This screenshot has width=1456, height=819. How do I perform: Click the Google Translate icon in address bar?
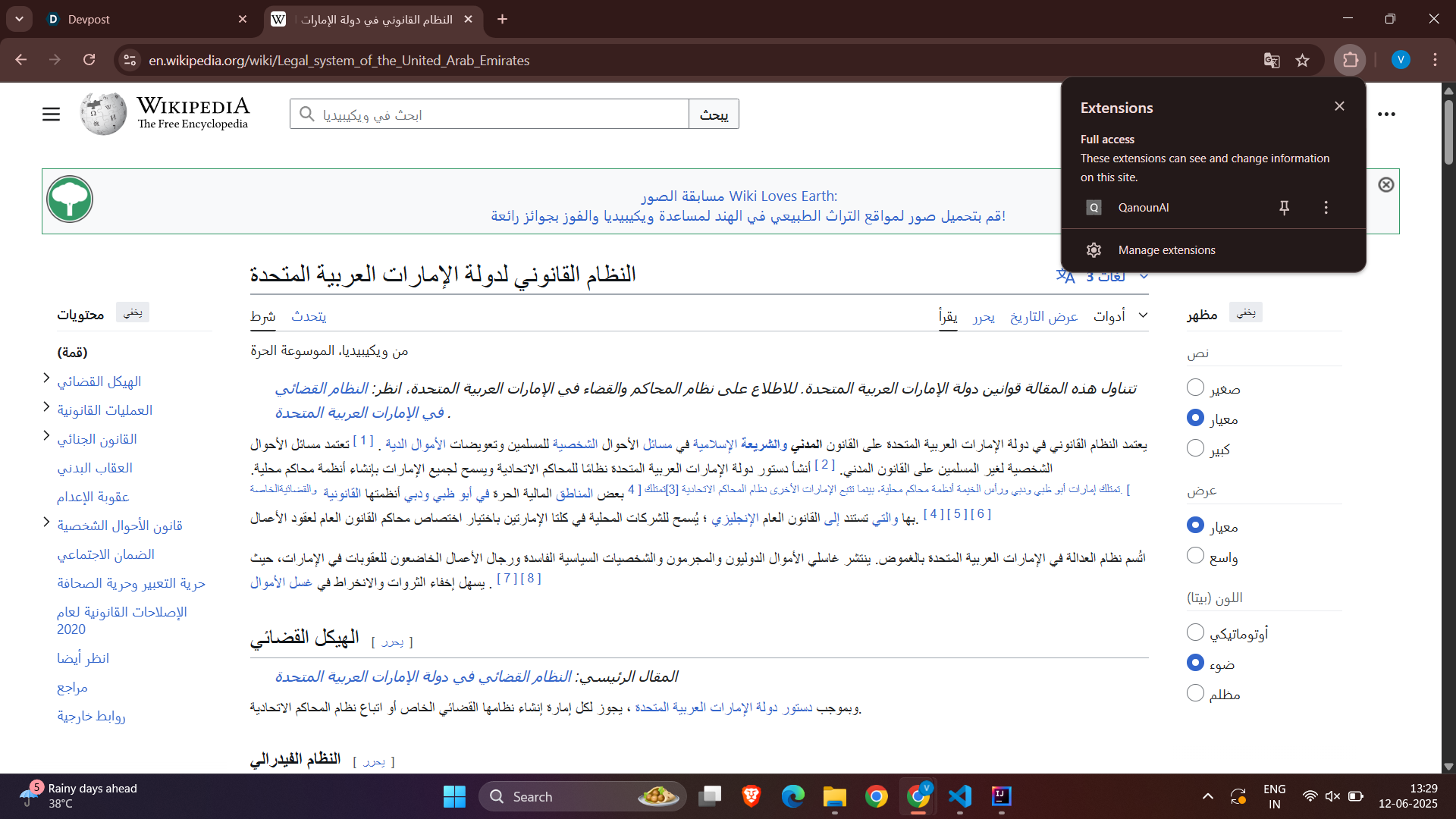1272,61
